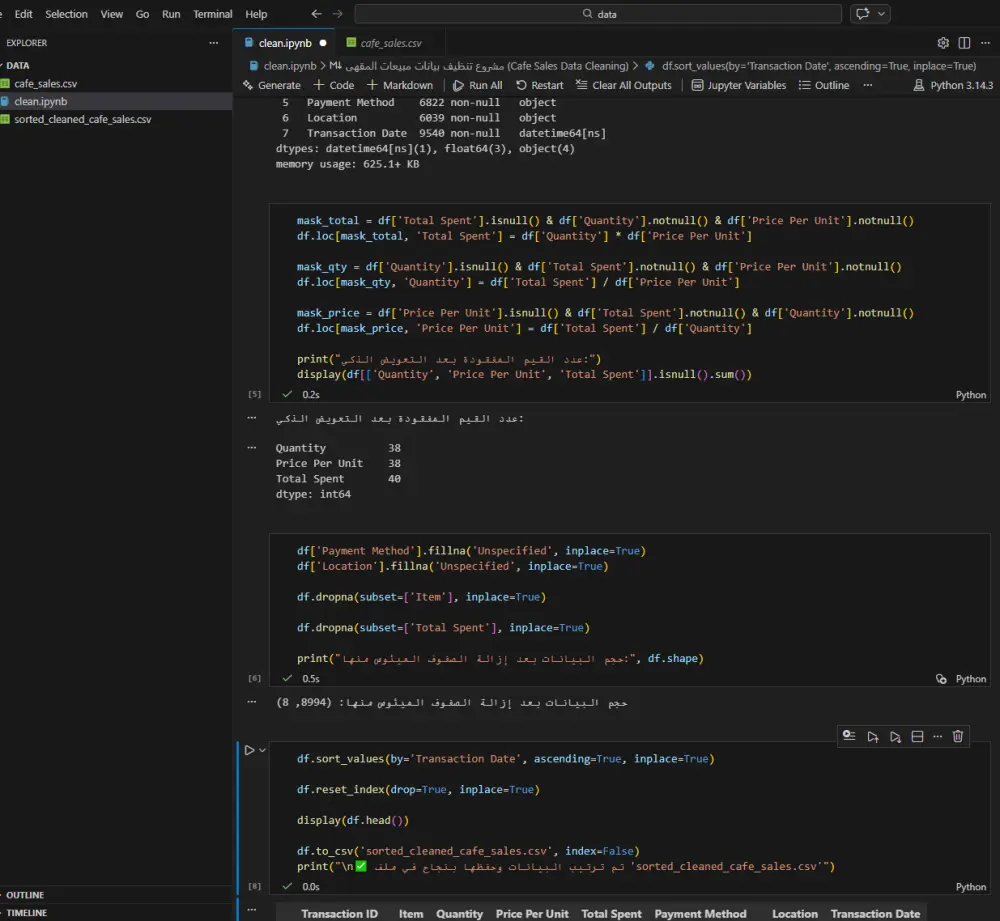
Task: Open Explorer views and more actions menu
Action: pyautogui.click(x=214, y=43)
